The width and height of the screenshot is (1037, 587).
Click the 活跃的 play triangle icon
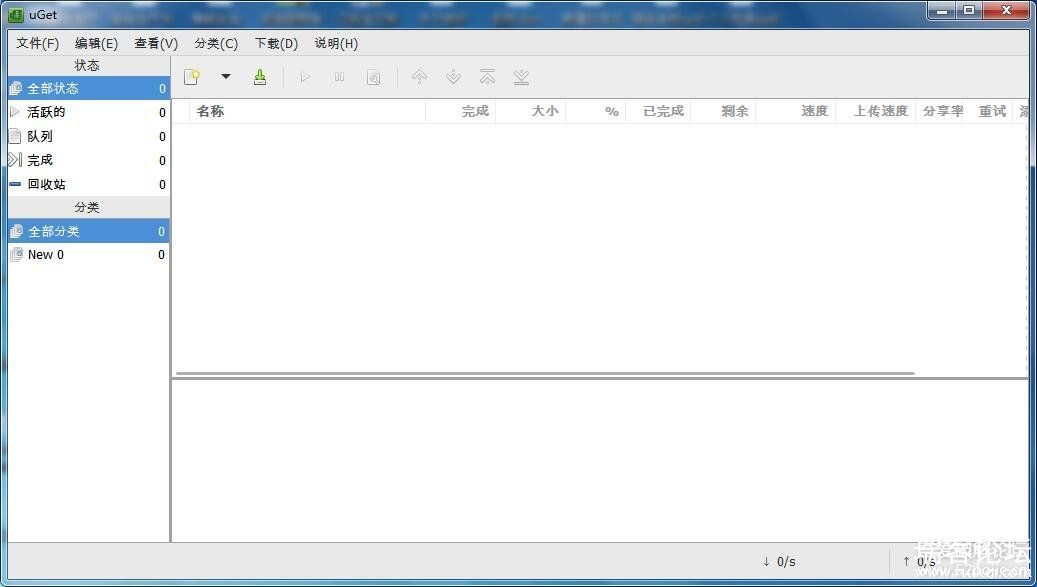[15, 112]
